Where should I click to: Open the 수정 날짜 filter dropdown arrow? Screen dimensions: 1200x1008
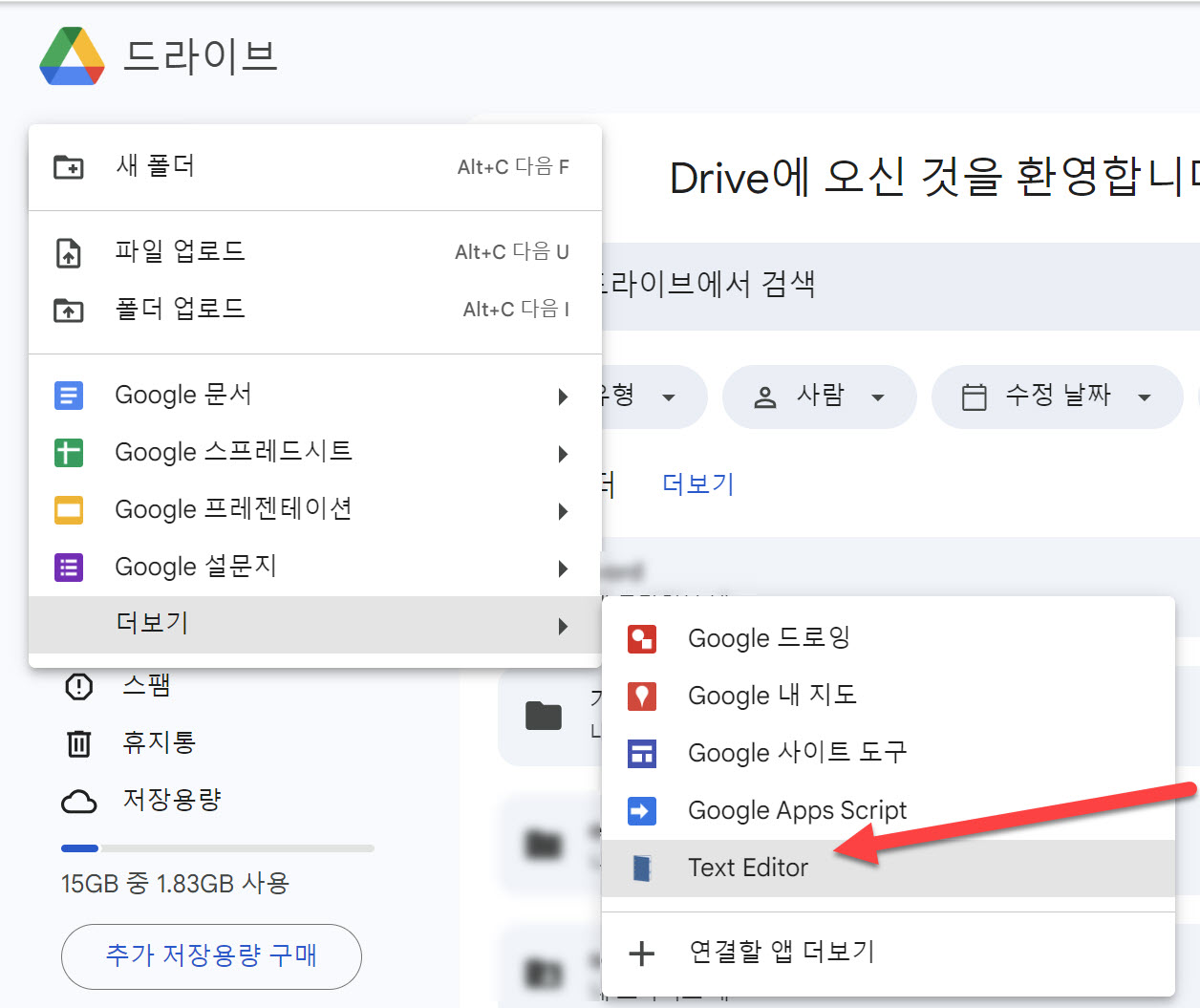(x=1145, y=397)
